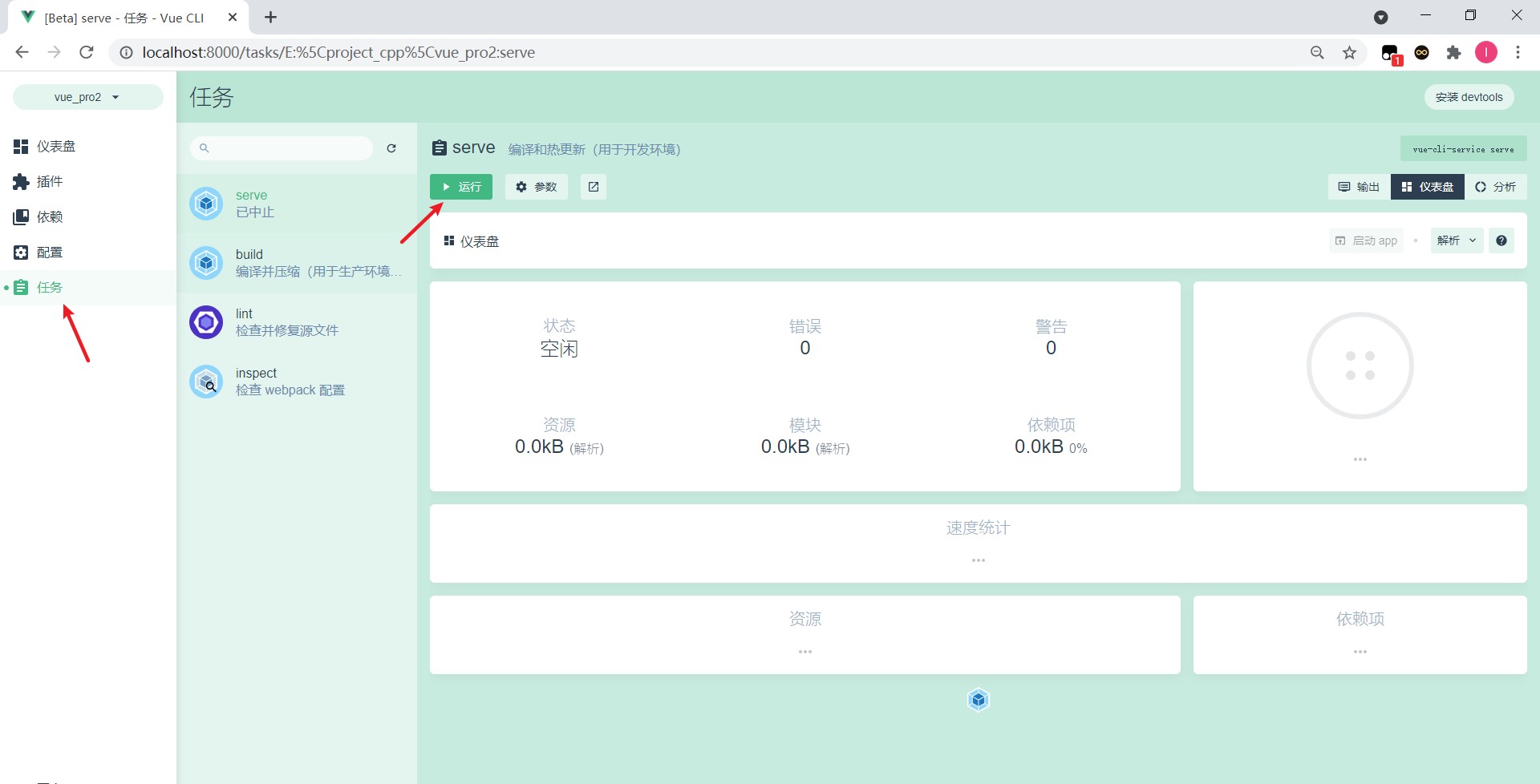This screenshot has width=1540, height=784.
Task: Open the Chrome three-dot menu
Action: pyautogui.click(x=1518, y=52)
